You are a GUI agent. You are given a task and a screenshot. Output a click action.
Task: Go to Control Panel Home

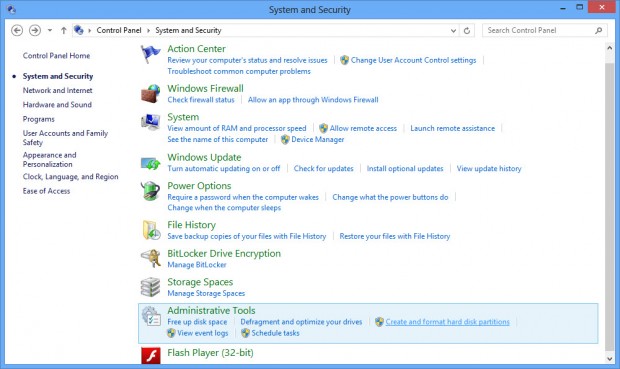(56, 56)
